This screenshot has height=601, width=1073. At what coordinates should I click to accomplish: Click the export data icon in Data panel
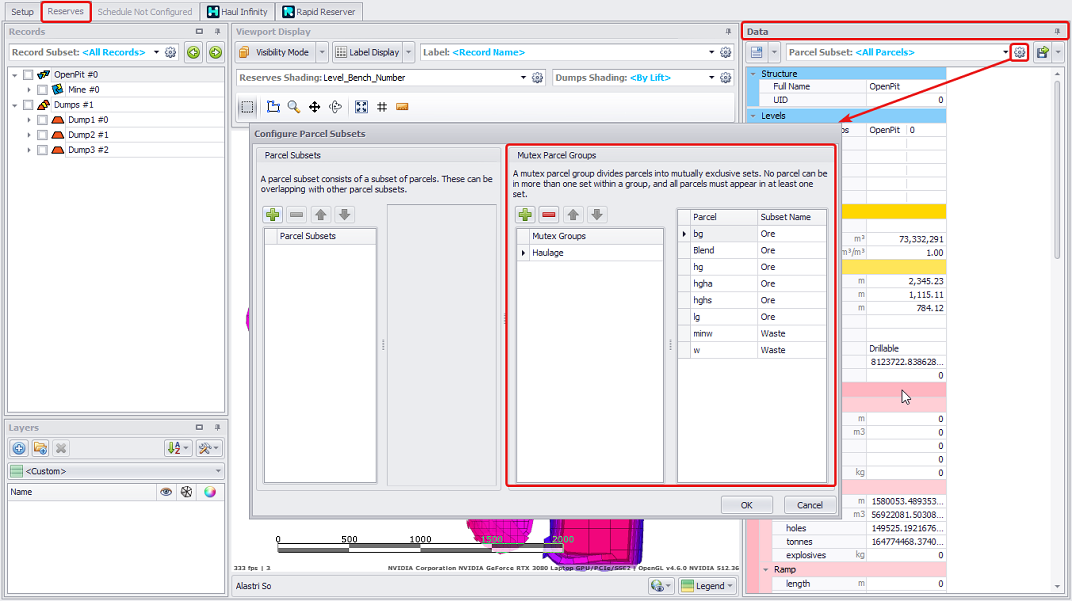[1043, 52]
